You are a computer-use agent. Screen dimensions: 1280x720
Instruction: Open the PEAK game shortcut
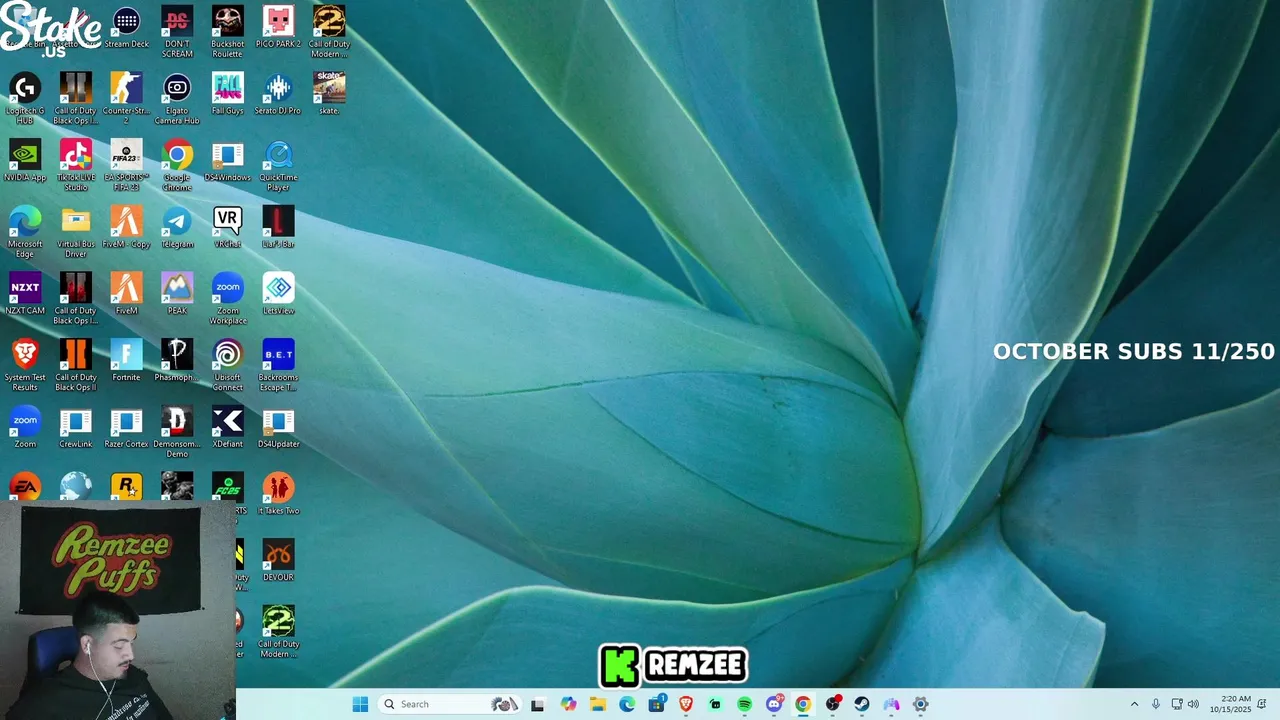[x=177, y=294]
